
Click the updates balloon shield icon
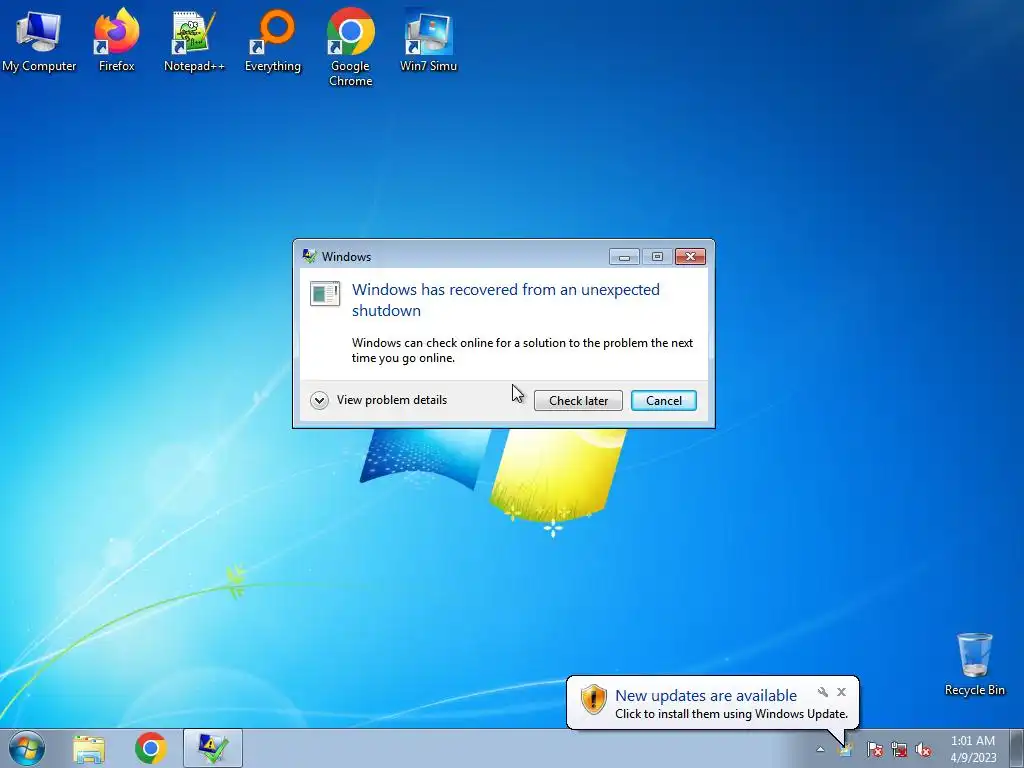[x=594, y=699]
